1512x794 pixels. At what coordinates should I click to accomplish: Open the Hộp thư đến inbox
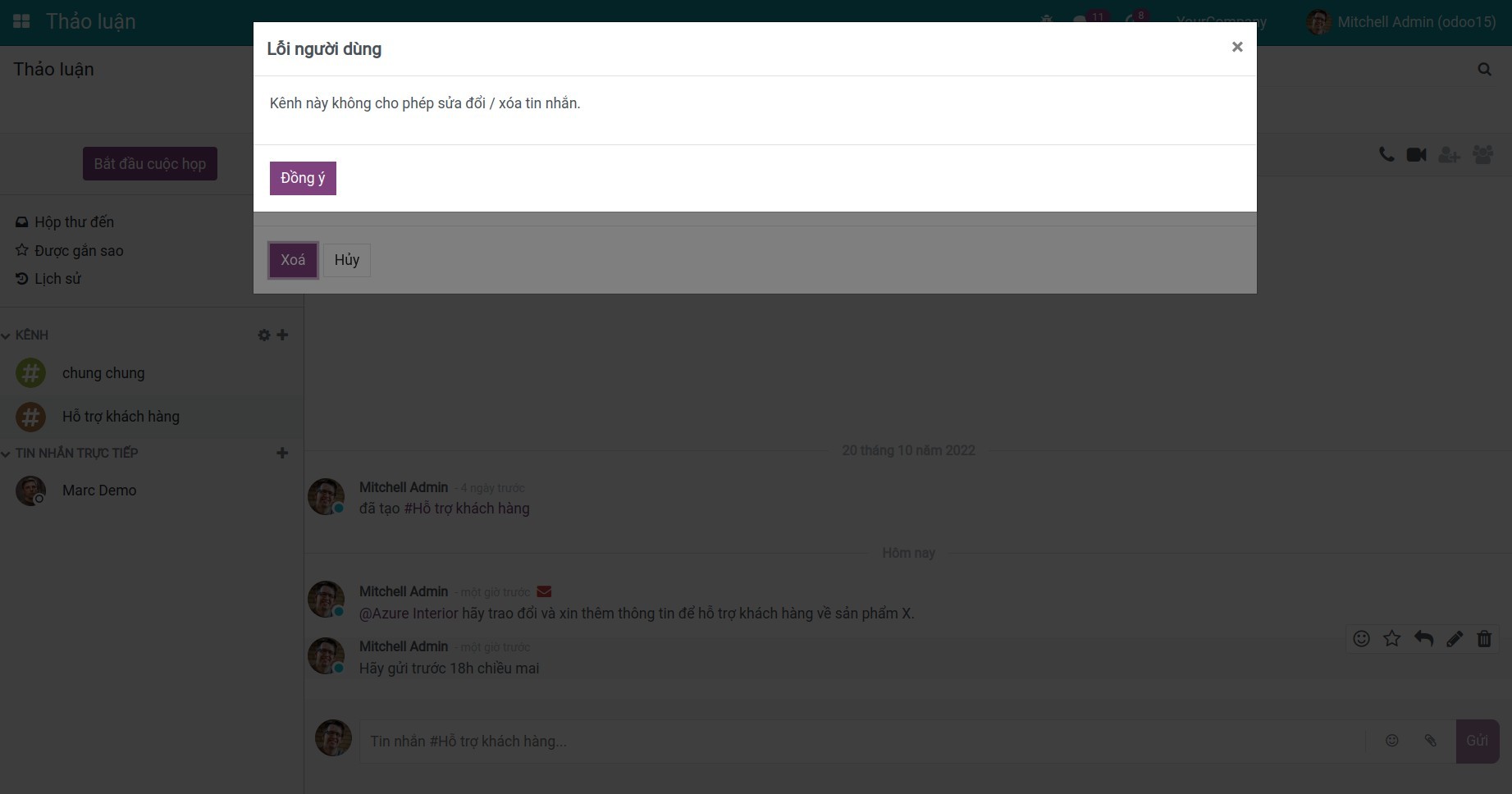click(x=74, y=222)
